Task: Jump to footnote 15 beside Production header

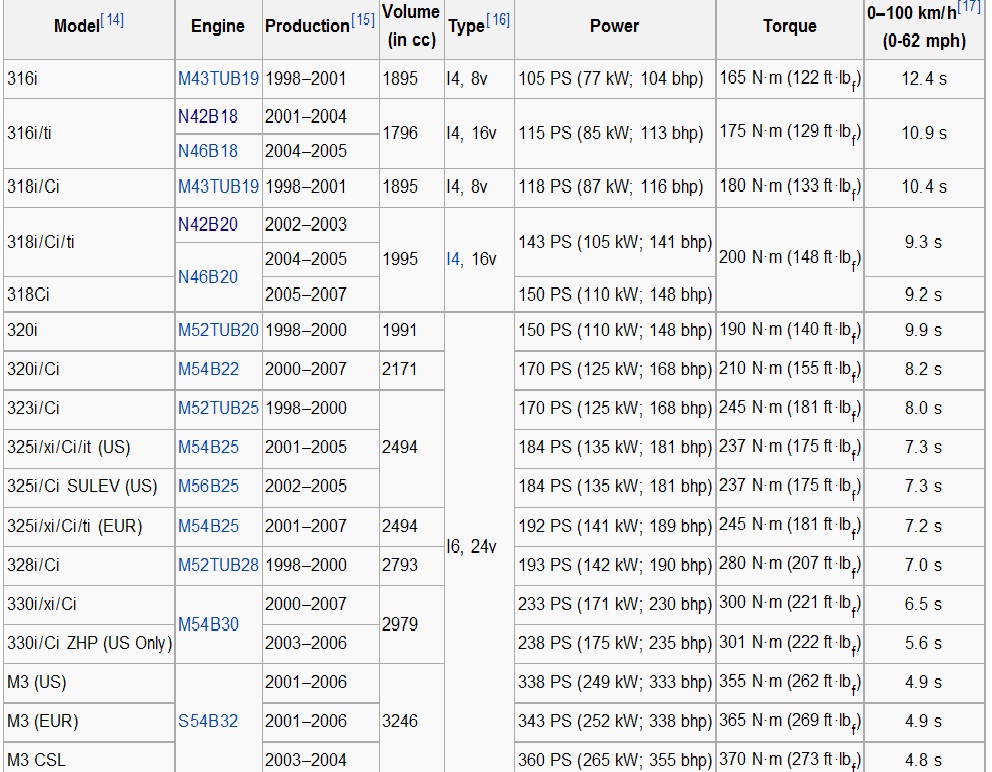Action: [x=363, y=19]
